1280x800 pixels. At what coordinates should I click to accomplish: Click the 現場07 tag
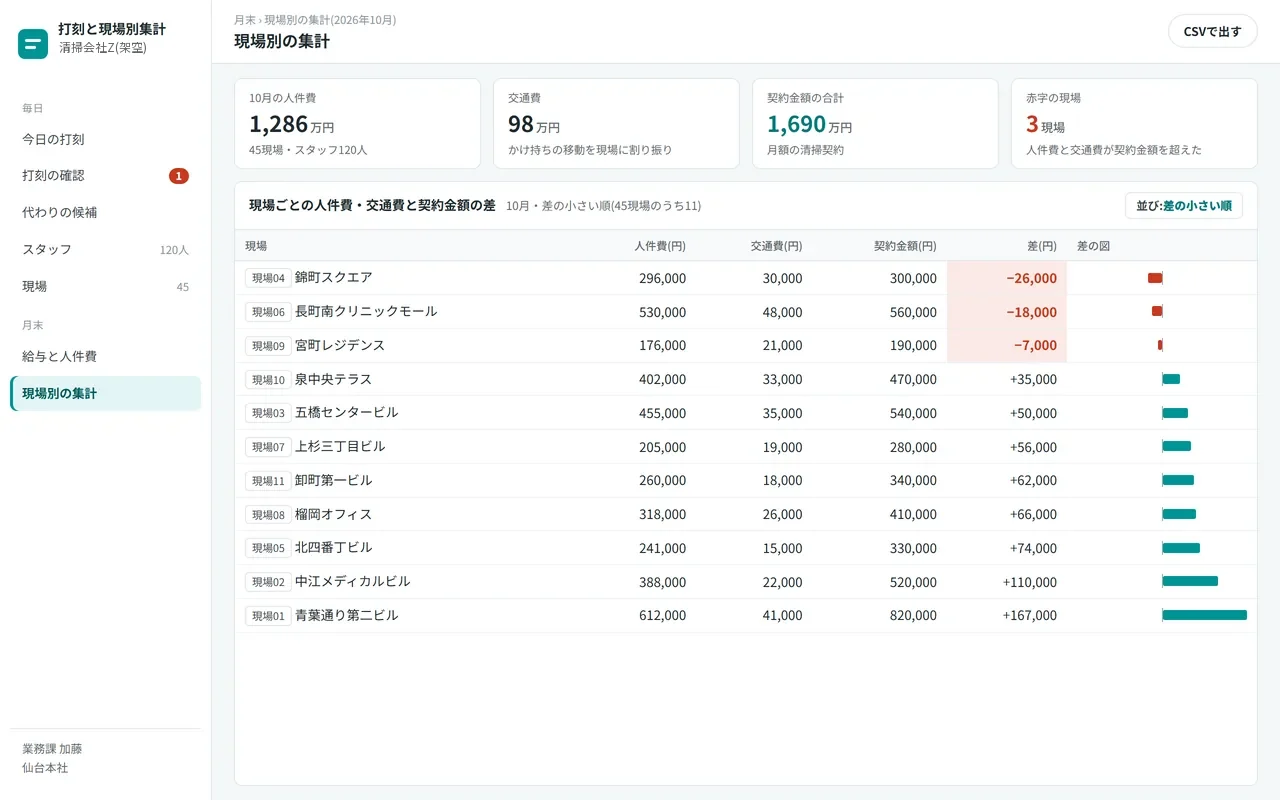click(268, 447)
